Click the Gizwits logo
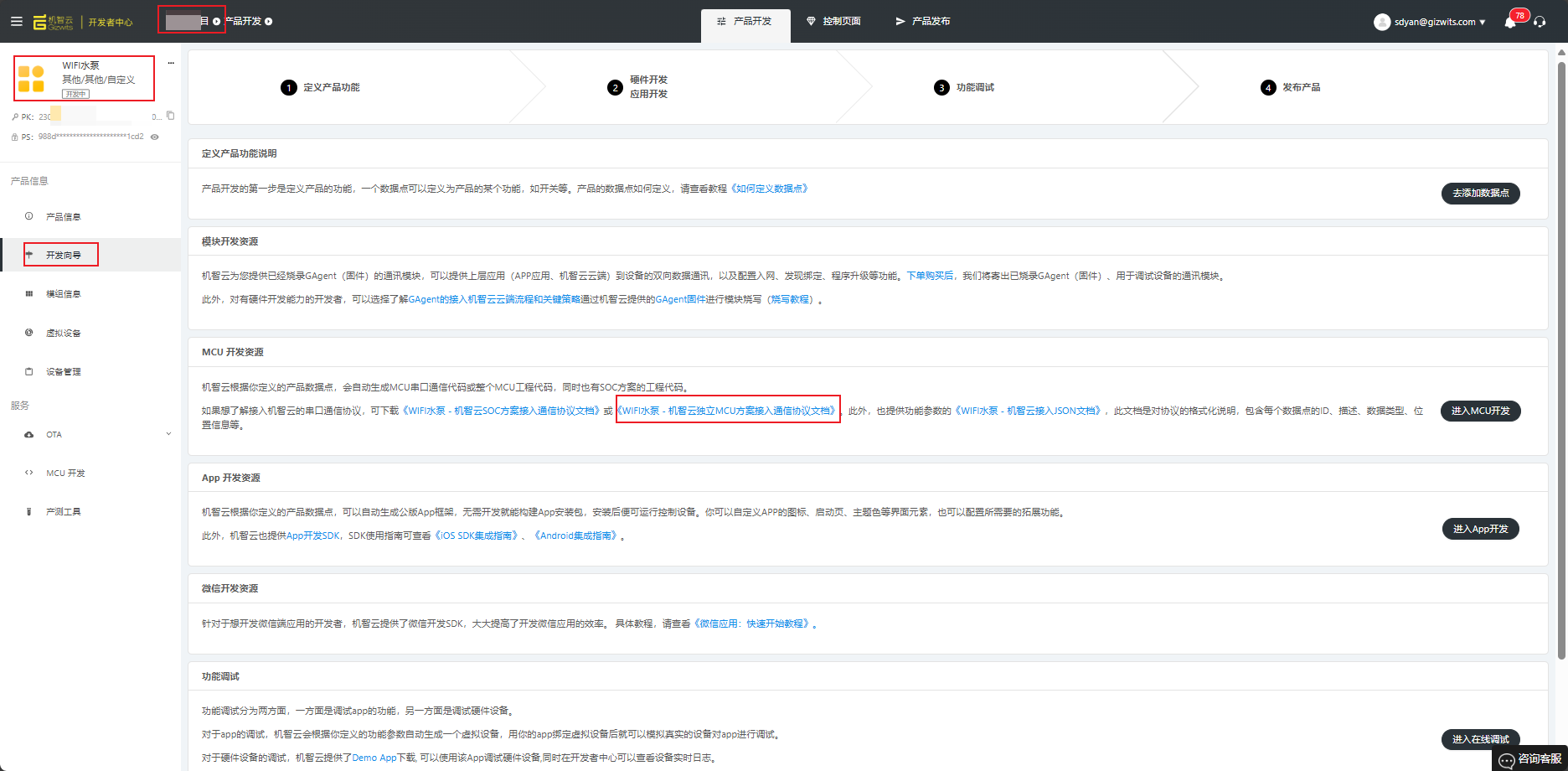This screenshot has height=771, width=1568. coord(54,22)
